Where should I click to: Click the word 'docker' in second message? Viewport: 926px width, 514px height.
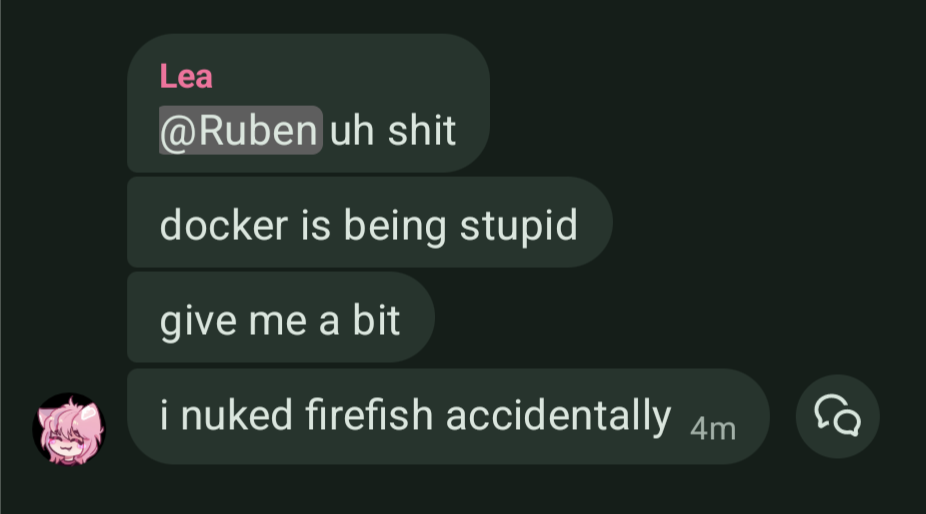[x=224, y=225]
